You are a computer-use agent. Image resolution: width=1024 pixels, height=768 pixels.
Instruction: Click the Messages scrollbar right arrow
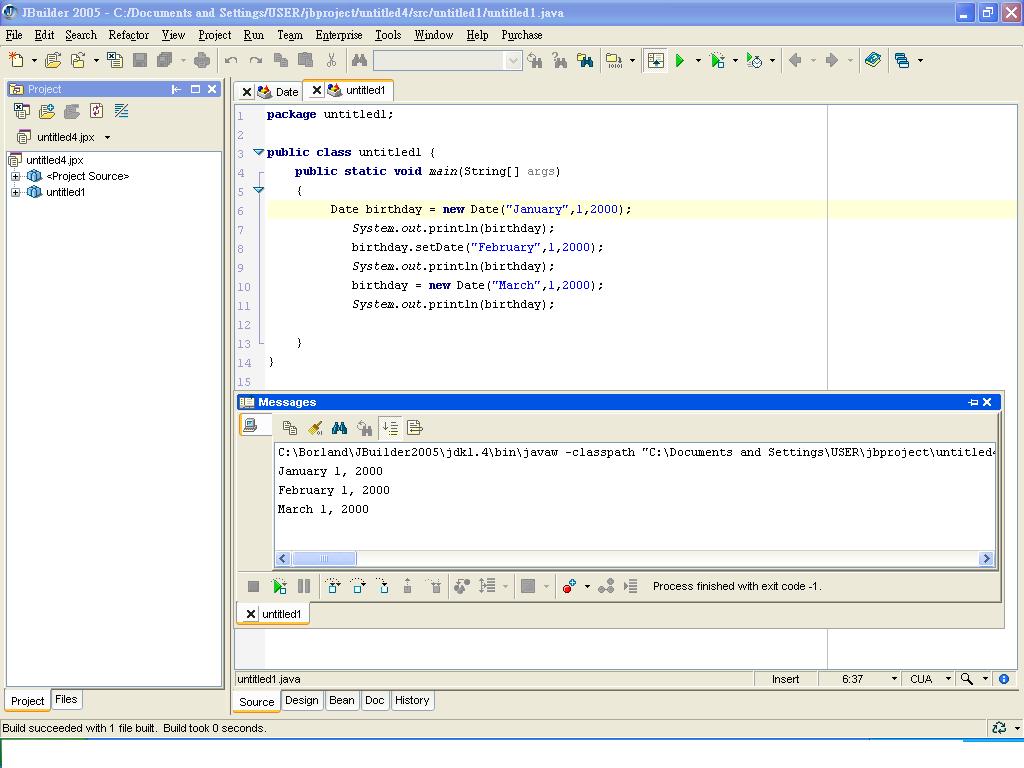pos(986,558)
